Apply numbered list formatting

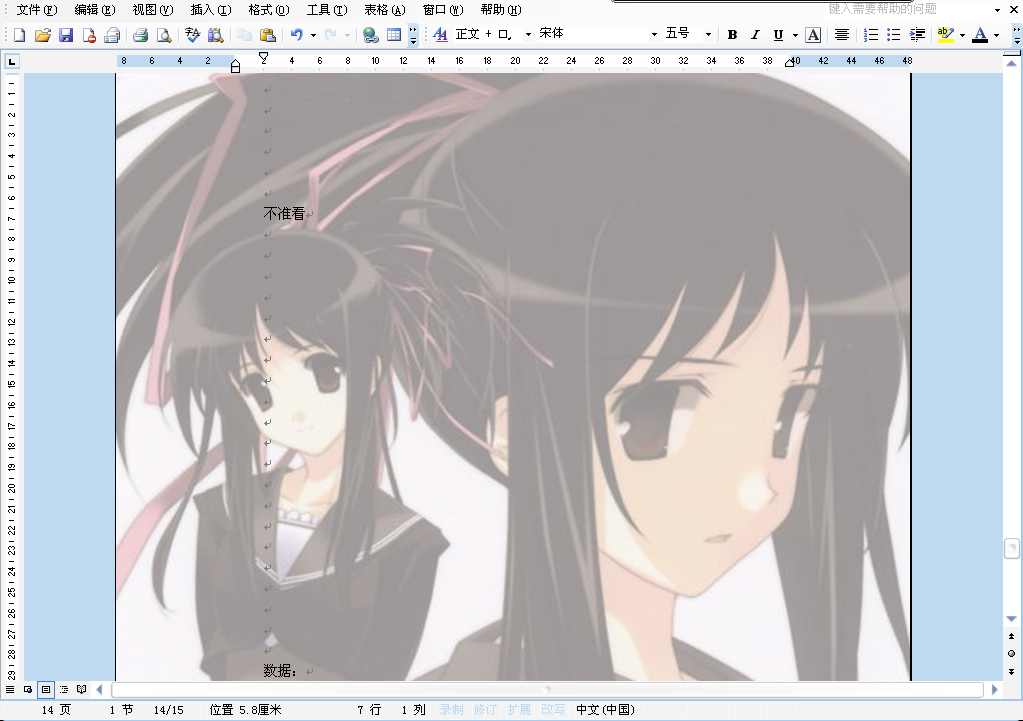[x=870, y=35]
